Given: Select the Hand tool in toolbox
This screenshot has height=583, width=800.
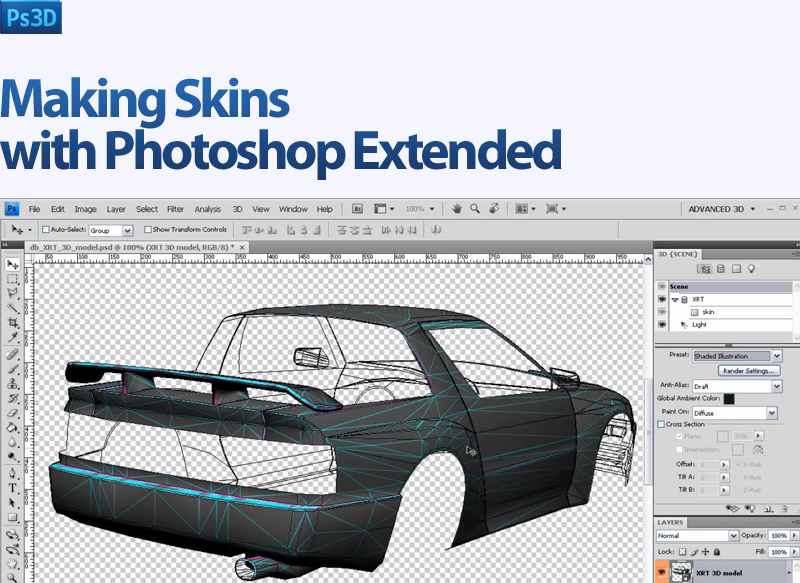Looking at the screenshot, I should (x=13, y=564).
